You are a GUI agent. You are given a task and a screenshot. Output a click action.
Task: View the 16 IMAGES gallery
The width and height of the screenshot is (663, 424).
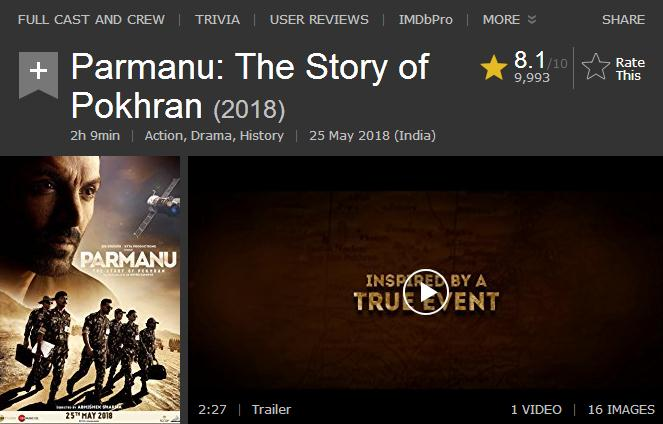[621, 409]
